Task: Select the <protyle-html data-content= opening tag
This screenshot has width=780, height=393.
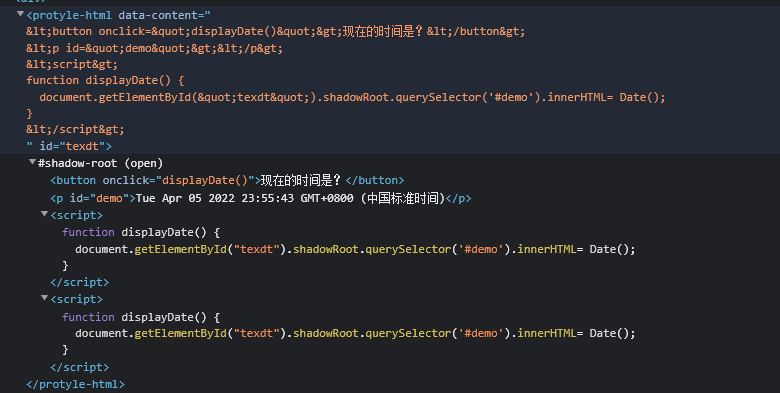Action: pos(118,15)
